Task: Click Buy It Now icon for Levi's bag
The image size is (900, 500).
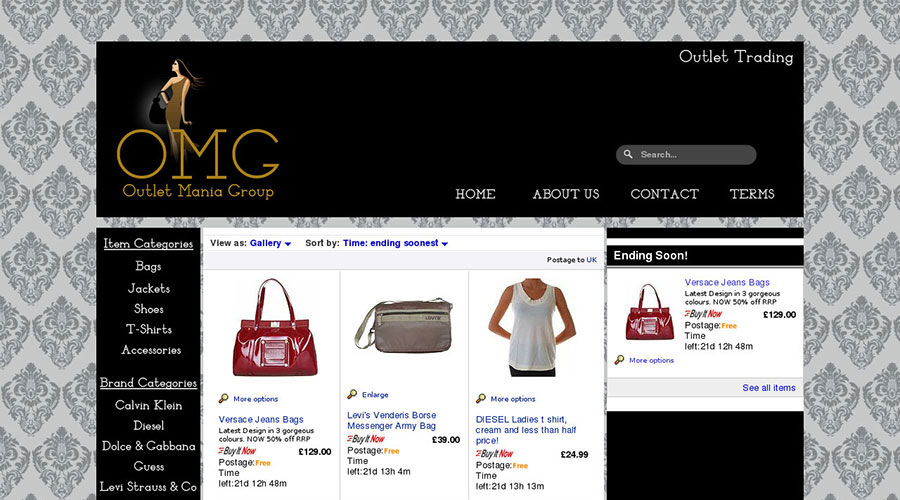Action: pos(366,439)
